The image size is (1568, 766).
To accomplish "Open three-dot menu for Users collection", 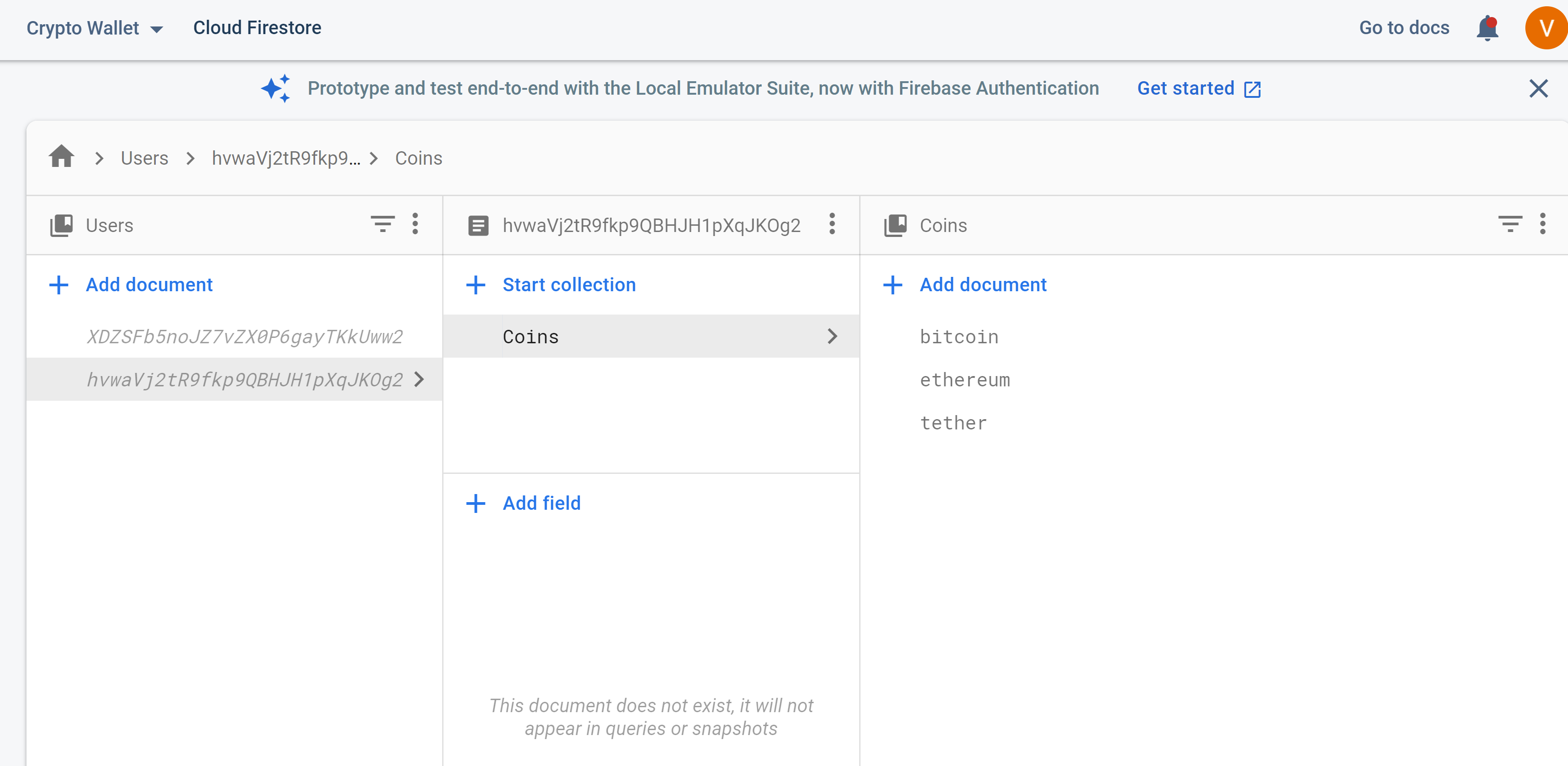I will [x=415, y=224].
